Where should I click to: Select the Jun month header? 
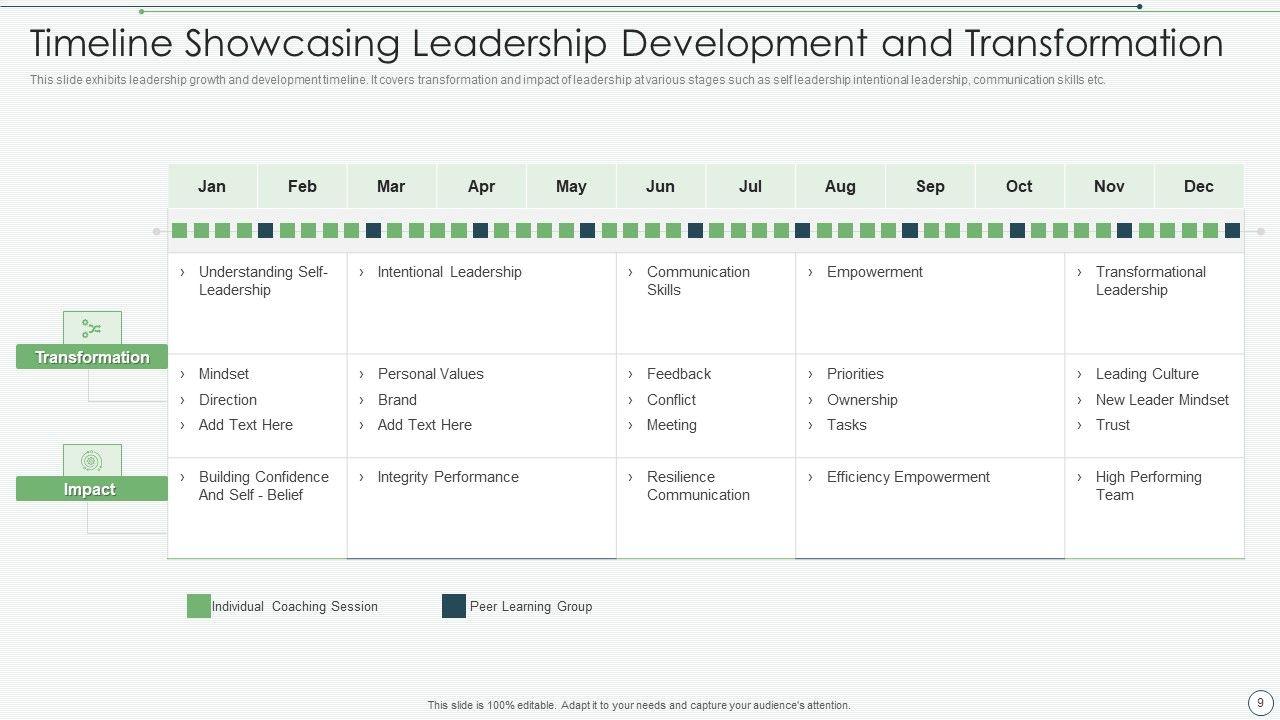(660, 186)
